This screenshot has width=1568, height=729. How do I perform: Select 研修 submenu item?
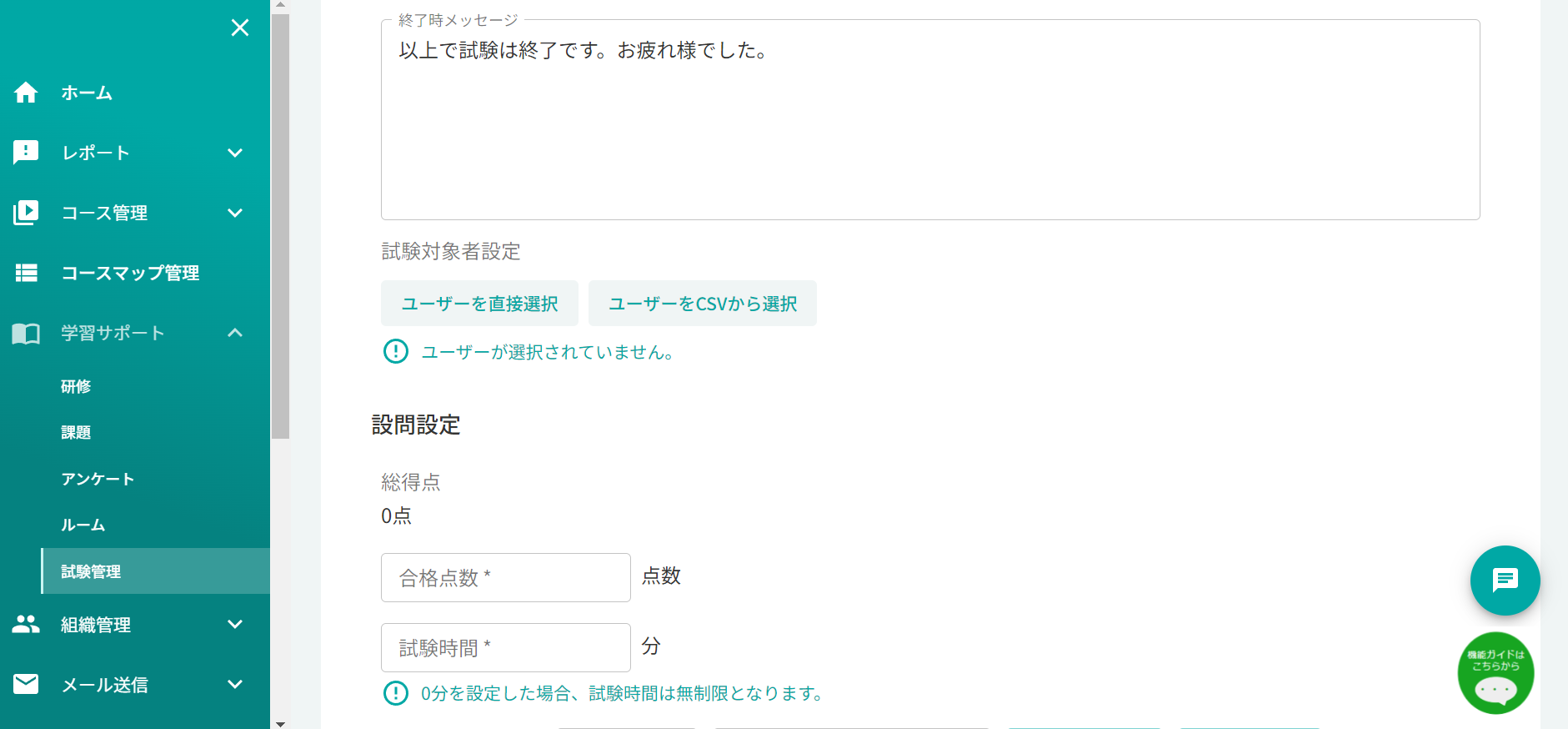[x=76, y=386]
